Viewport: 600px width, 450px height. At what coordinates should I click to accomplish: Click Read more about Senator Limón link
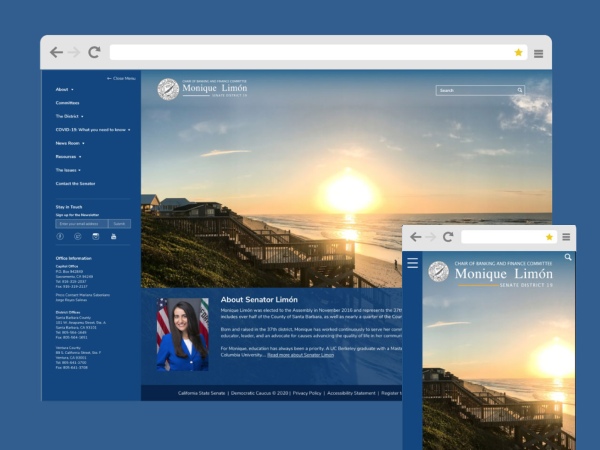coord(300,355)
